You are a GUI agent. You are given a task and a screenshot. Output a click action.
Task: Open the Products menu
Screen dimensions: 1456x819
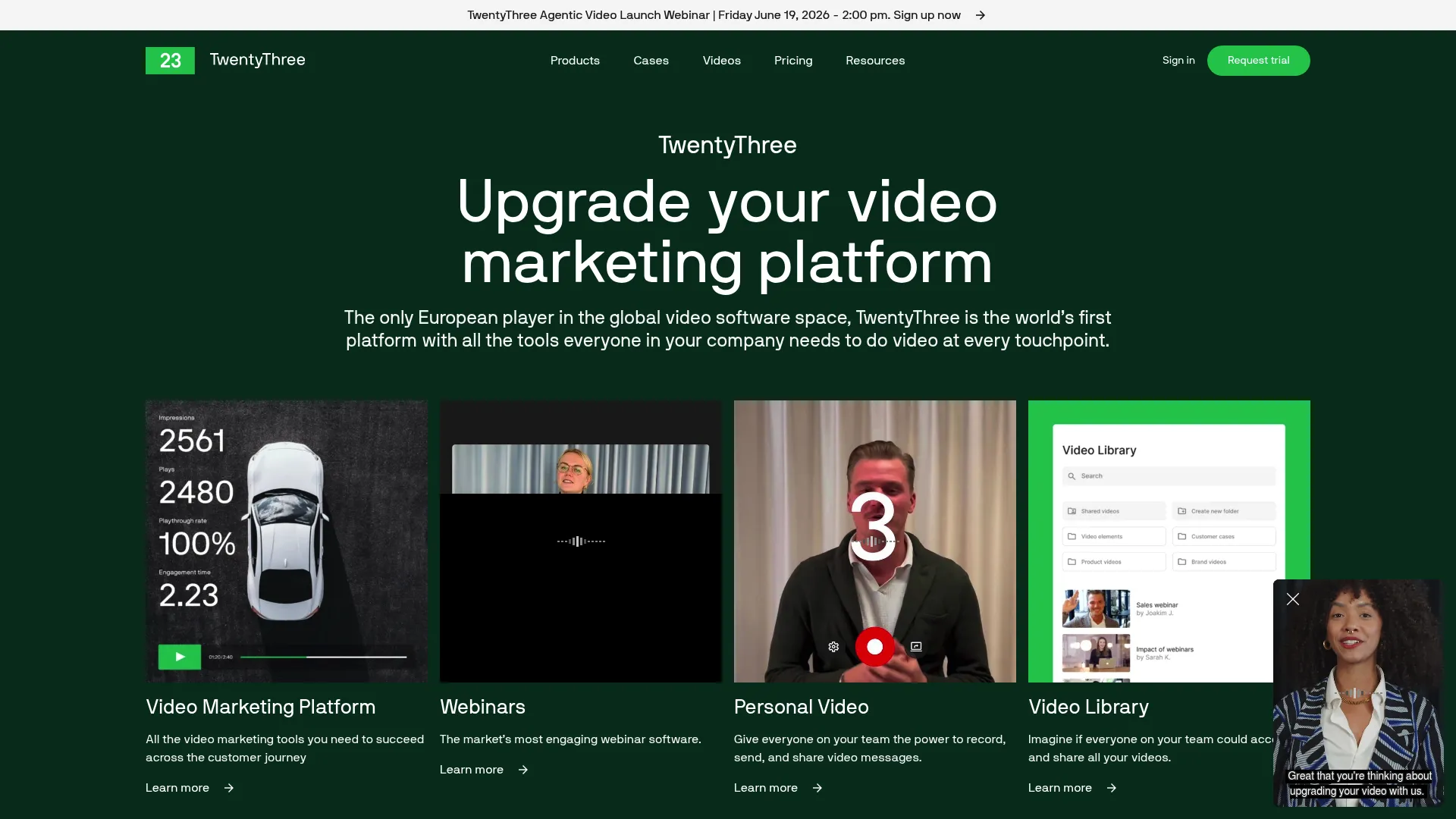(575, 61)
